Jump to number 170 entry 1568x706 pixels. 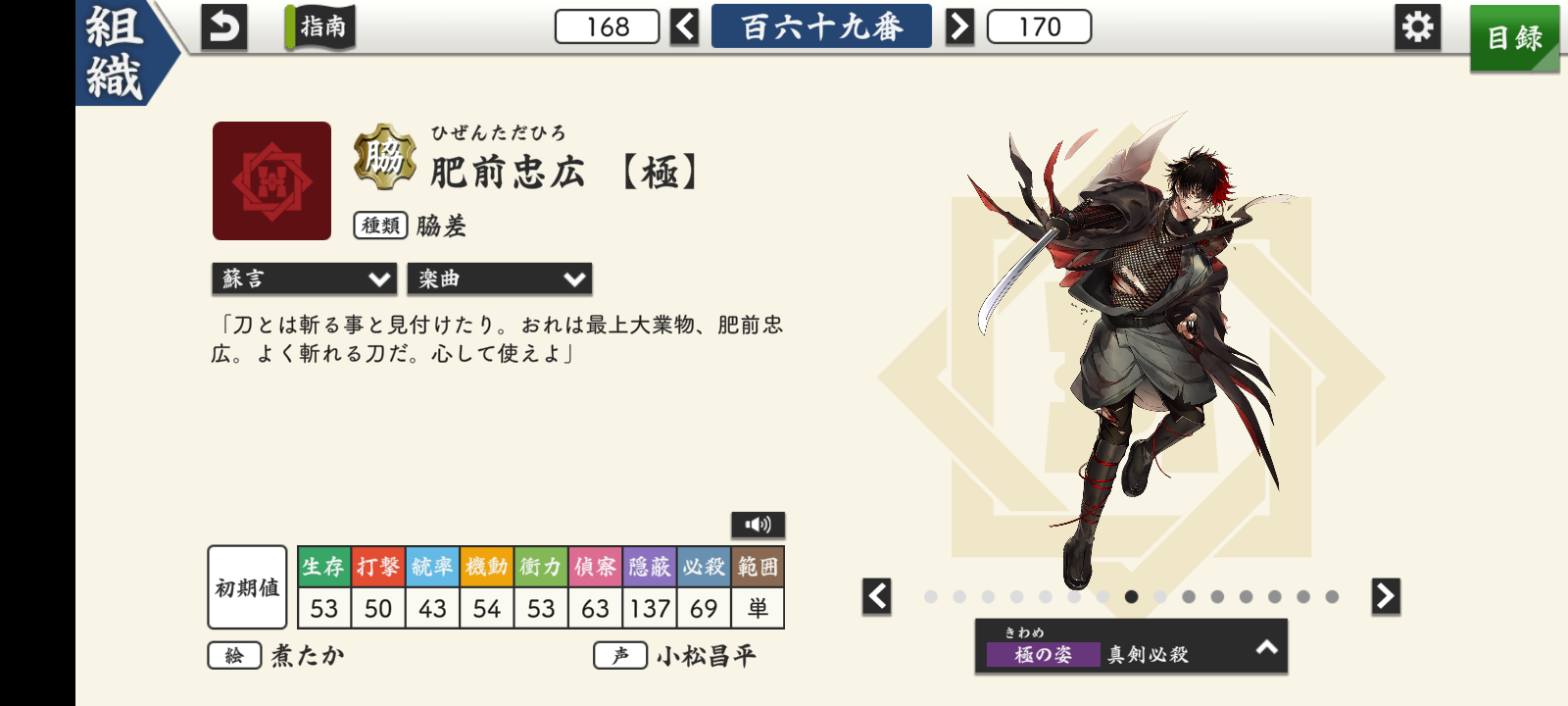point(1039,26)
